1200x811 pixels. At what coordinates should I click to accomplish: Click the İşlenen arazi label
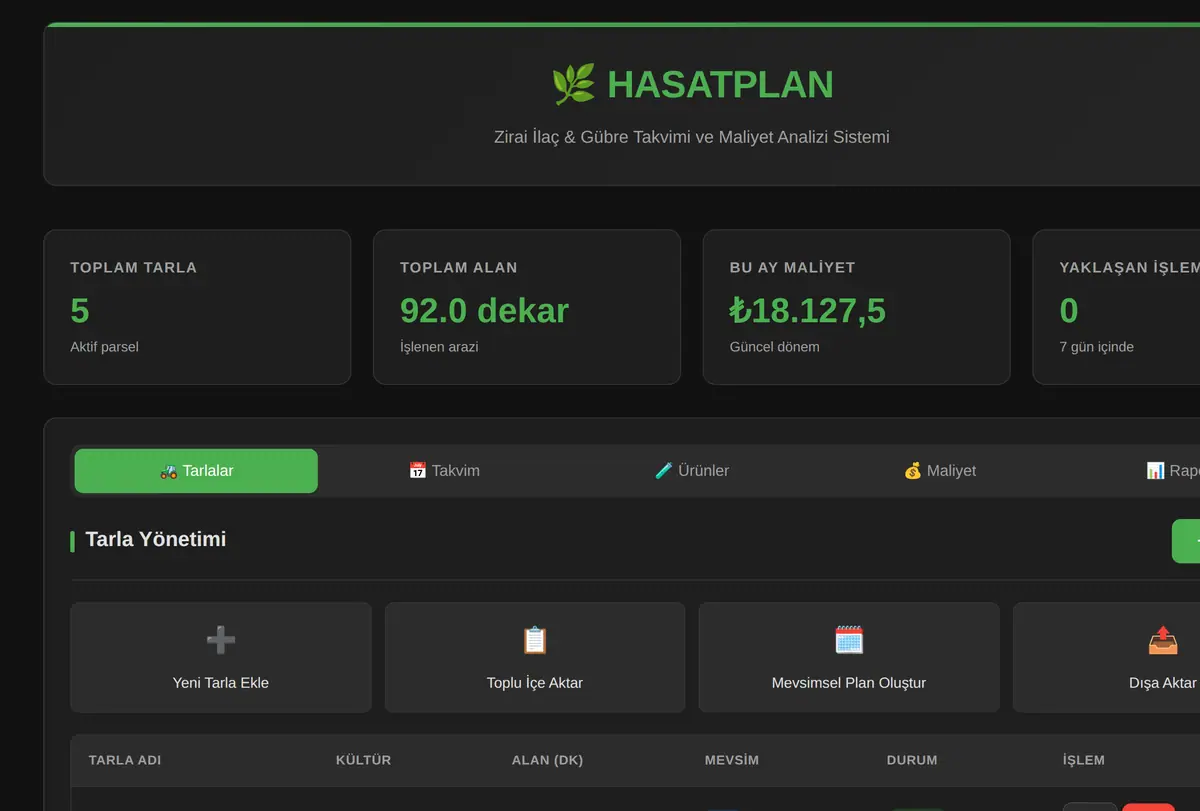tap(439, 347)
